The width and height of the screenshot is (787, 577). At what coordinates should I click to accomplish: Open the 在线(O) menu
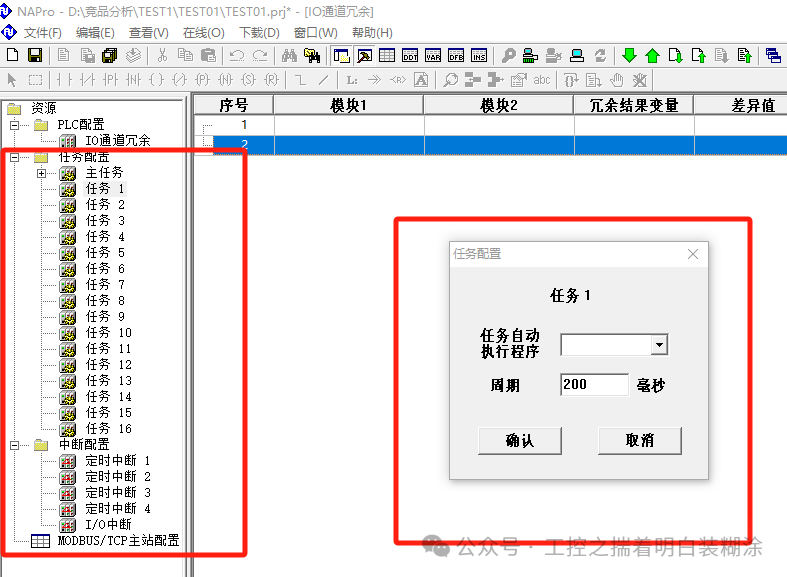point(203,33)
